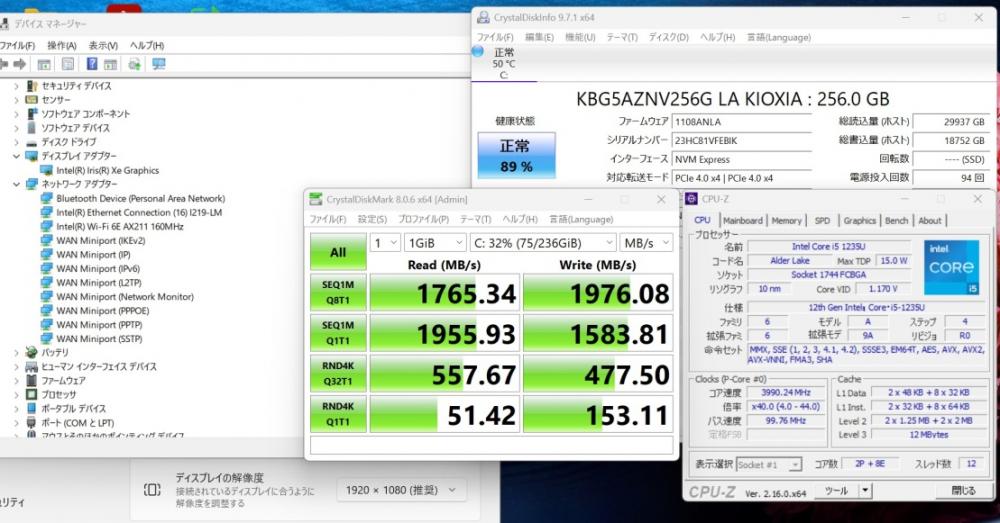Image resolution: width=1000 pixels, height=523 pixels.
Task: Click the forward arrow in Device Manager toolbar
Action: [20, 64]
